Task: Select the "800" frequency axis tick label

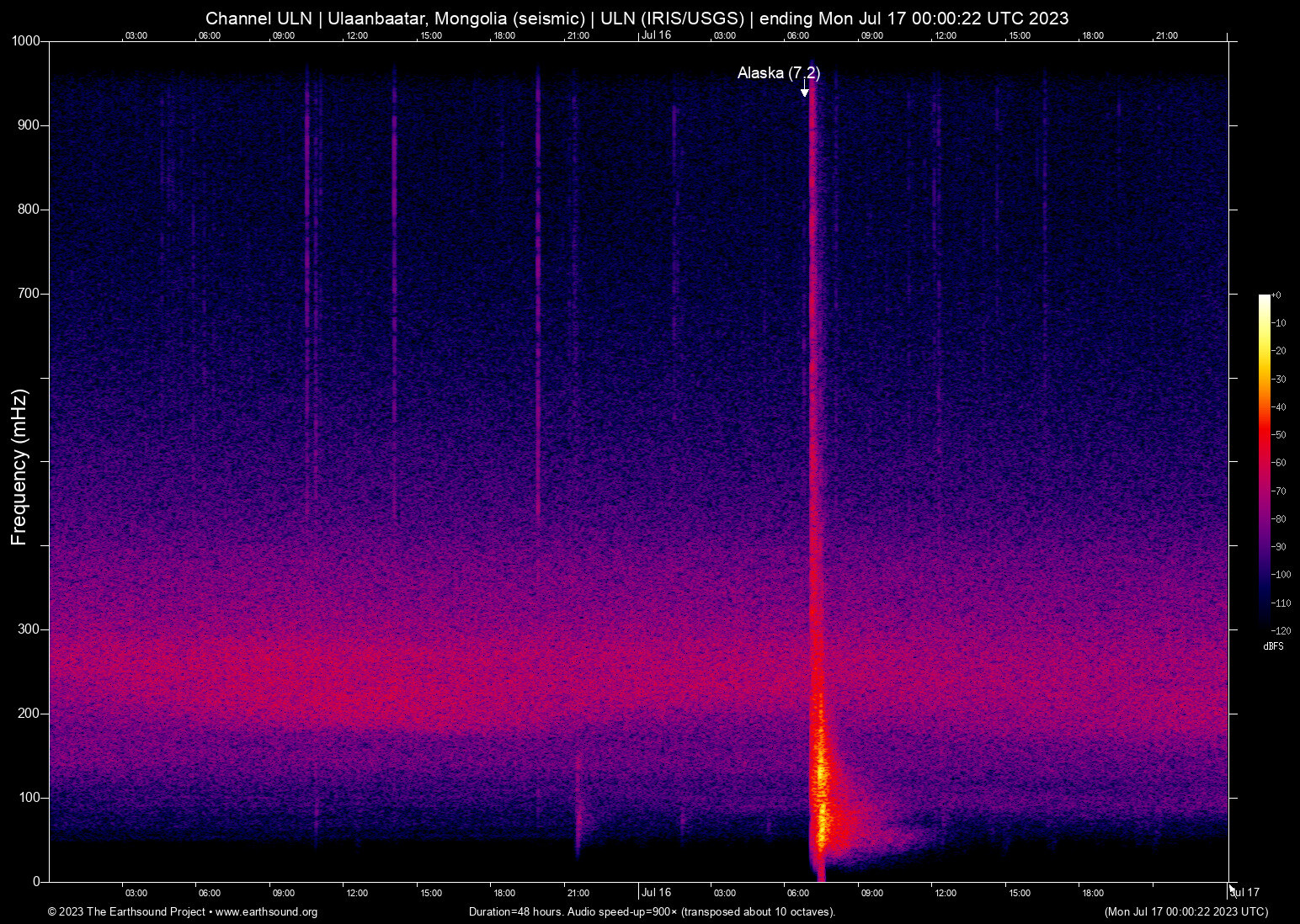Action: 29,210
